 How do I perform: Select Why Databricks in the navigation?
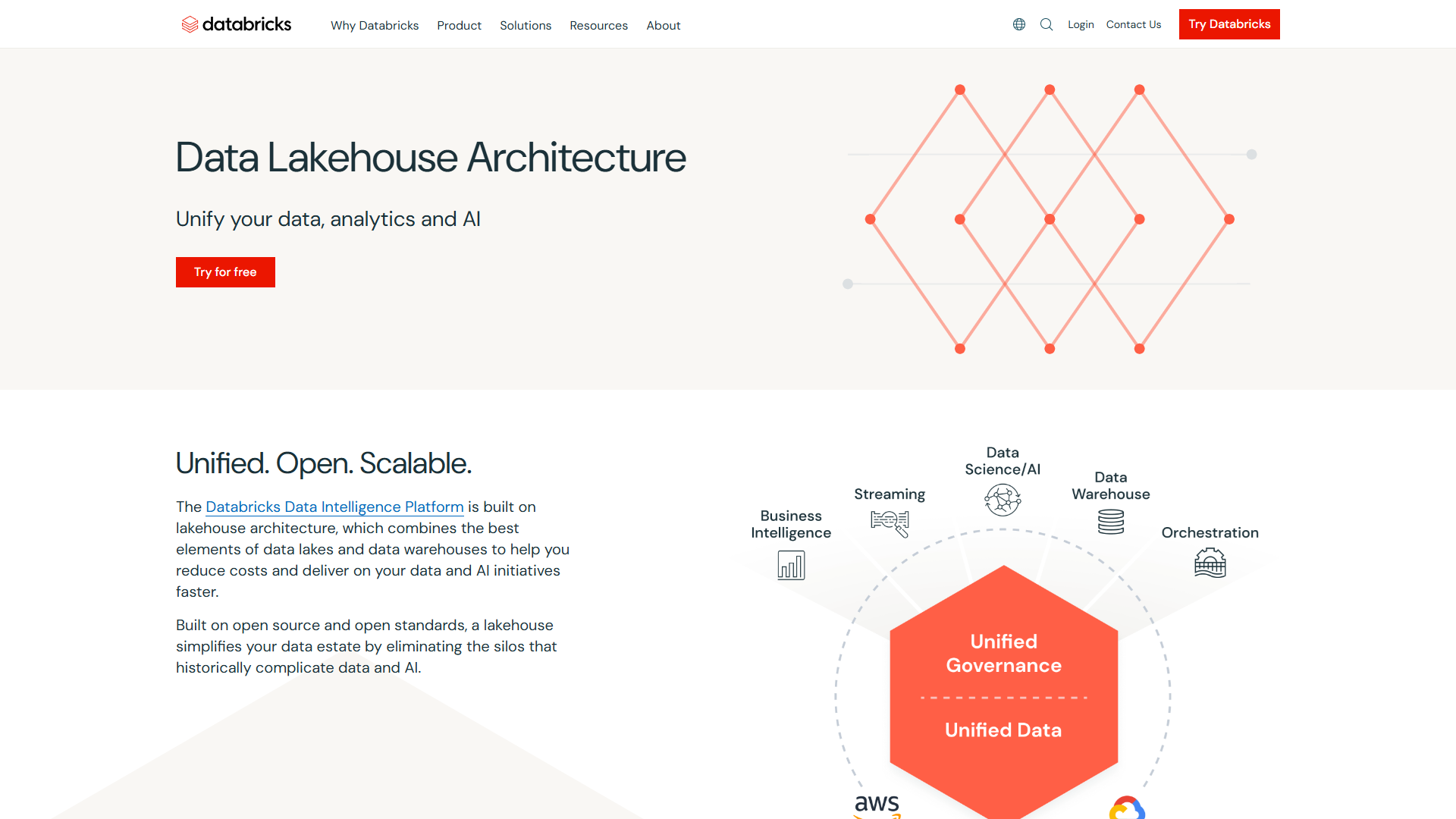click(x=375, y=25)
